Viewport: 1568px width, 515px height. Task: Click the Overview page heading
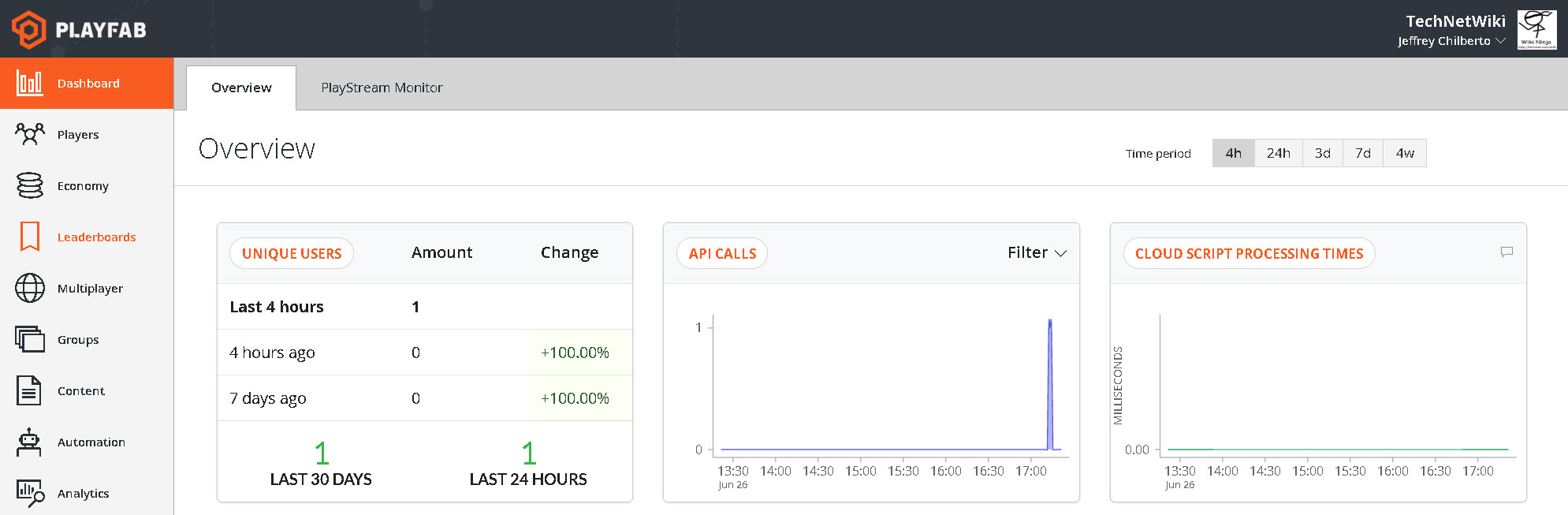[x=256, y=148]
